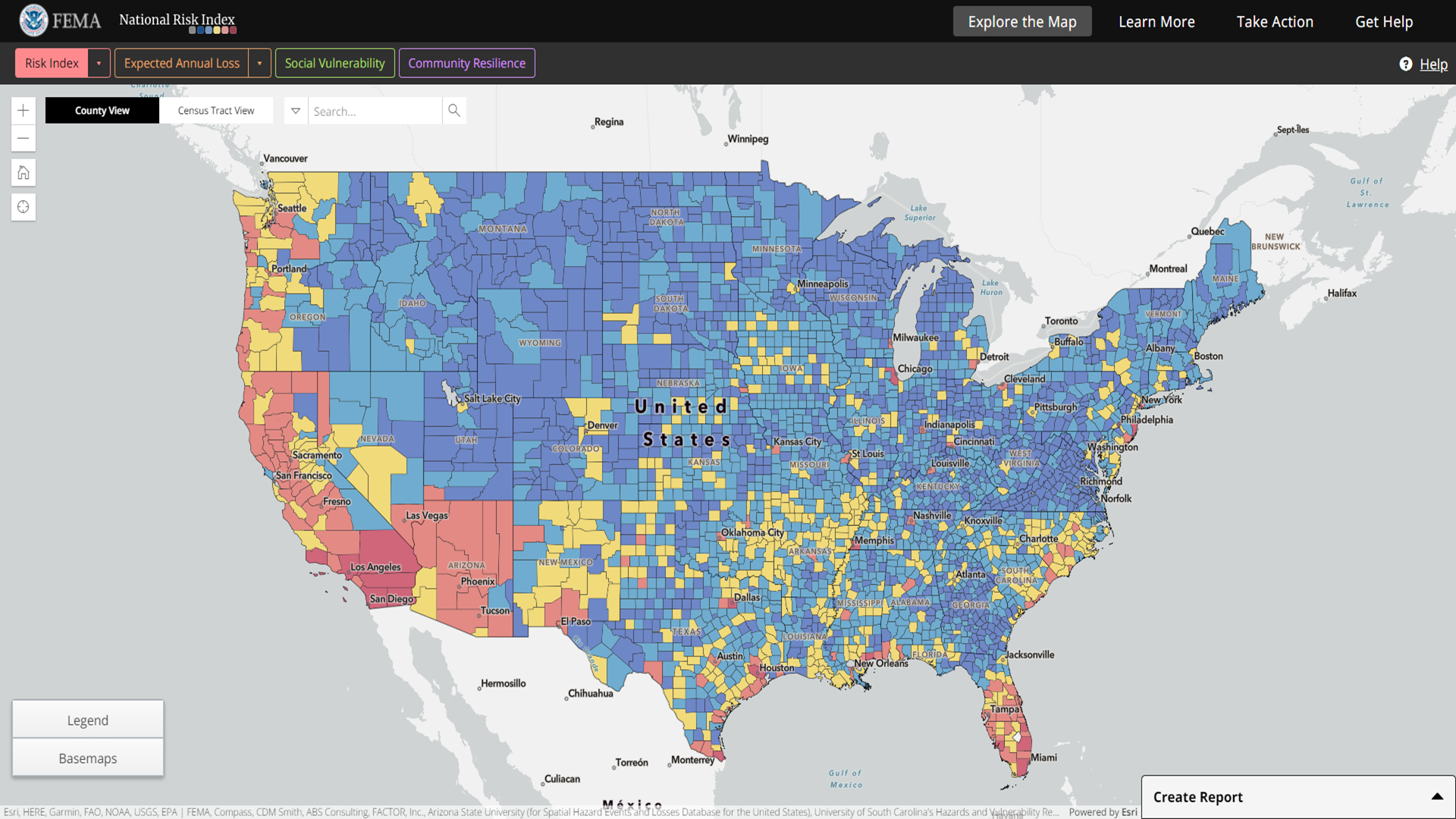The width and height of the screenshot is (1456, 819).
Task: Click the question mark help icon
Action: [x=1405, y=64]
